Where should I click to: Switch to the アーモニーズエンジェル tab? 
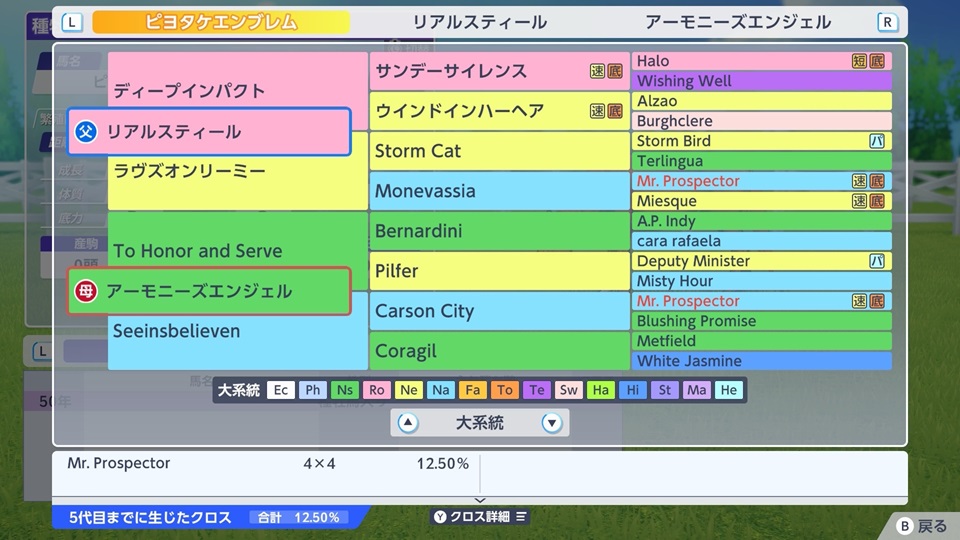[738, 23]
